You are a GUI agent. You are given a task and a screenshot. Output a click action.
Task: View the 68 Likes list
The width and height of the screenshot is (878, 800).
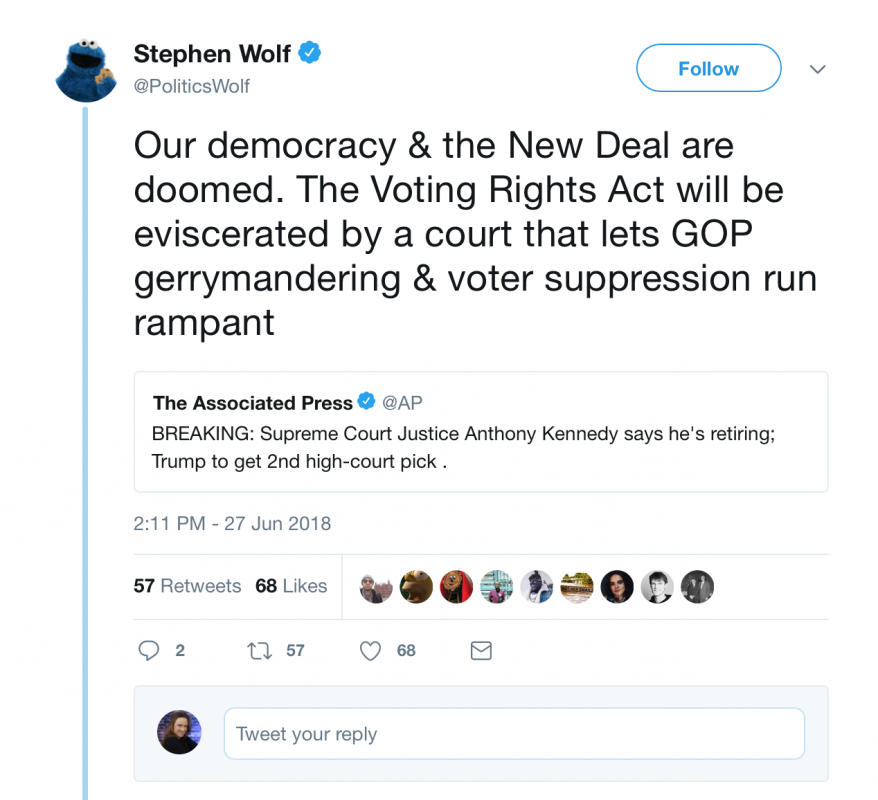click(291, 586)
